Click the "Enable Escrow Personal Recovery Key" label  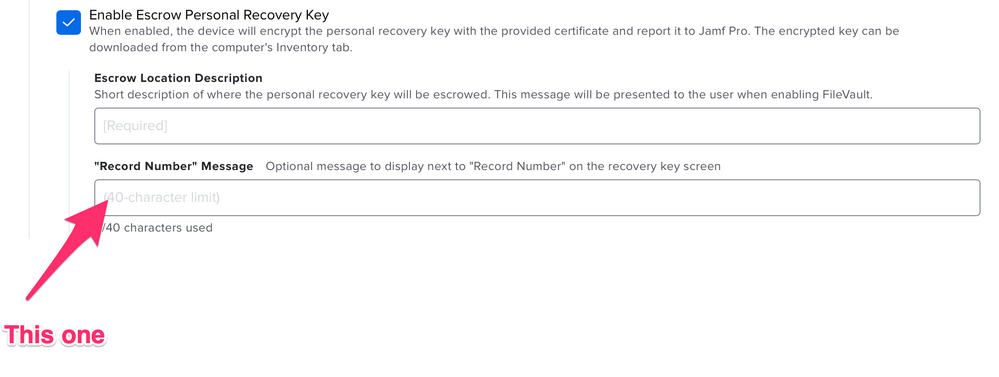209,14
